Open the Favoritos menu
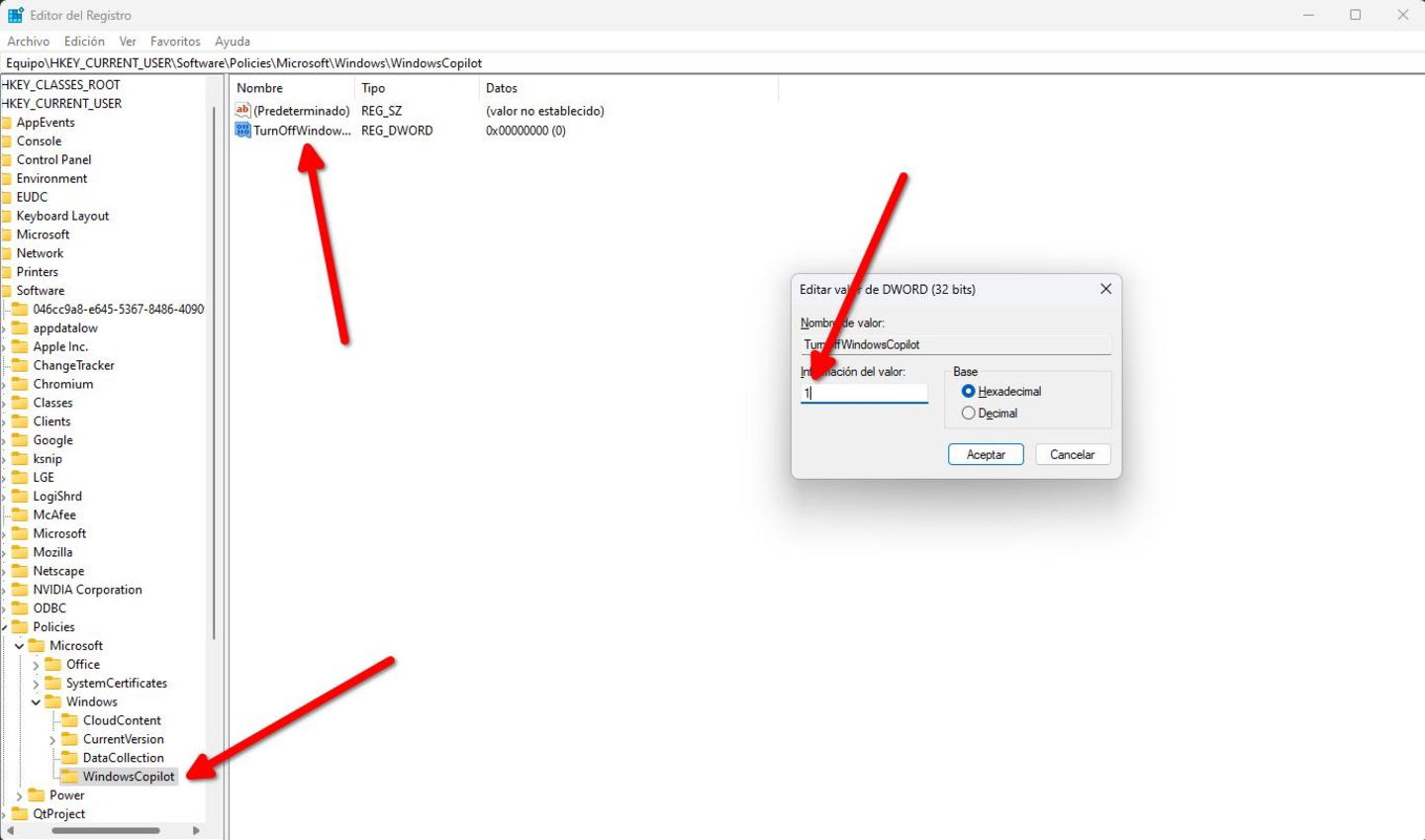Viewport: 1425px width, 840px height. click(x=175, y=42)
